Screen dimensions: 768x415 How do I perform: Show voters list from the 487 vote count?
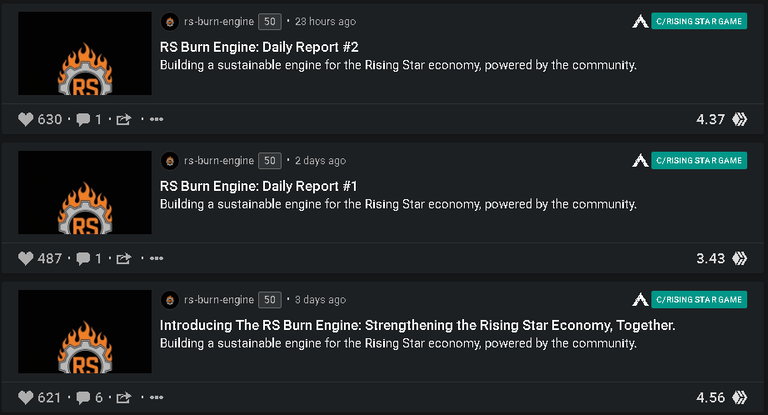click(x=50, y=259)
